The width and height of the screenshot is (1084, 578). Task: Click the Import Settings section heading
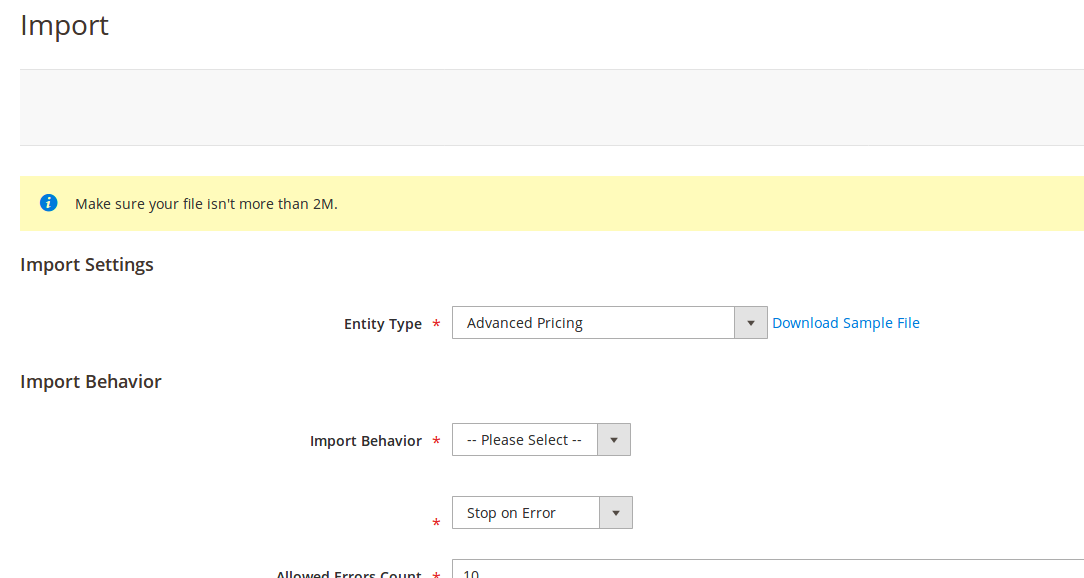[87, 265]
